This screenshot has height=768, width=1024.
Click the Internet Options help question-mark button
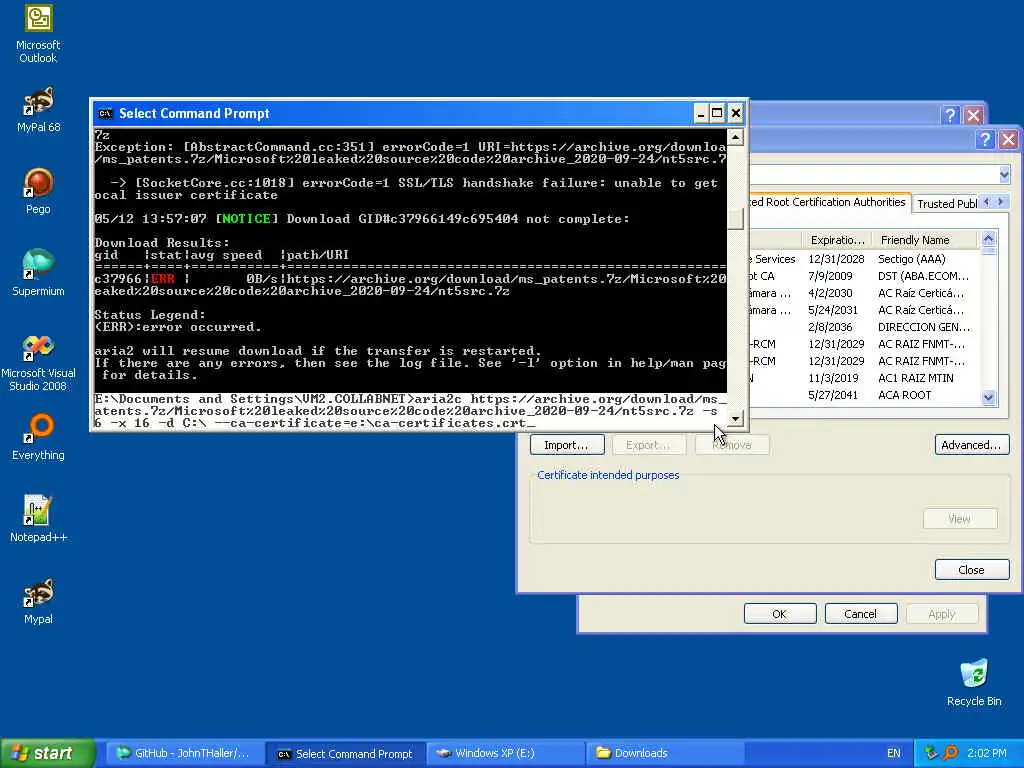[950, 116]
